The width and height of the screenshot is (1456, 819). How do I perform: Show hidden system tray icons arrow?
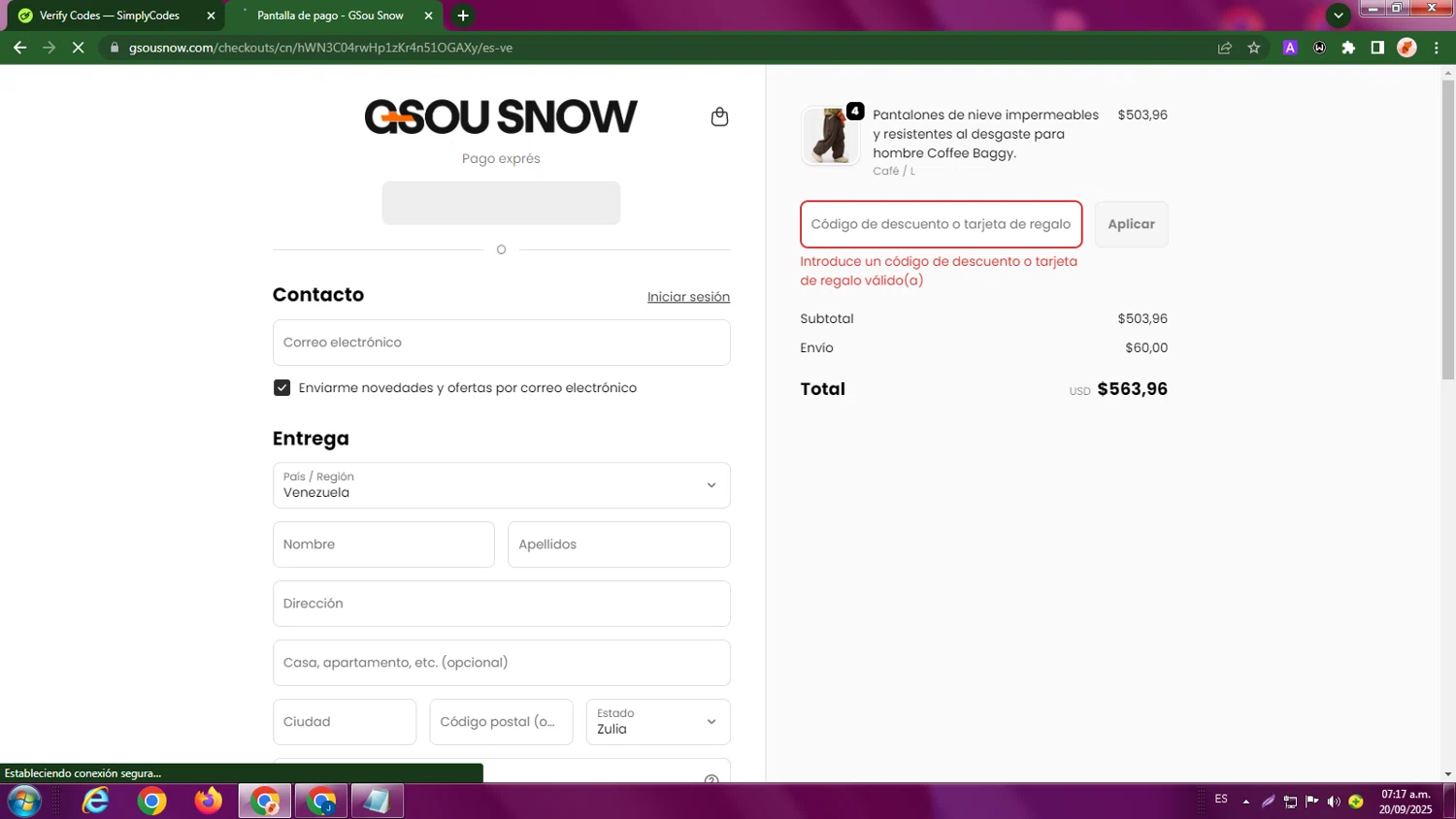tap(1246, 802)
